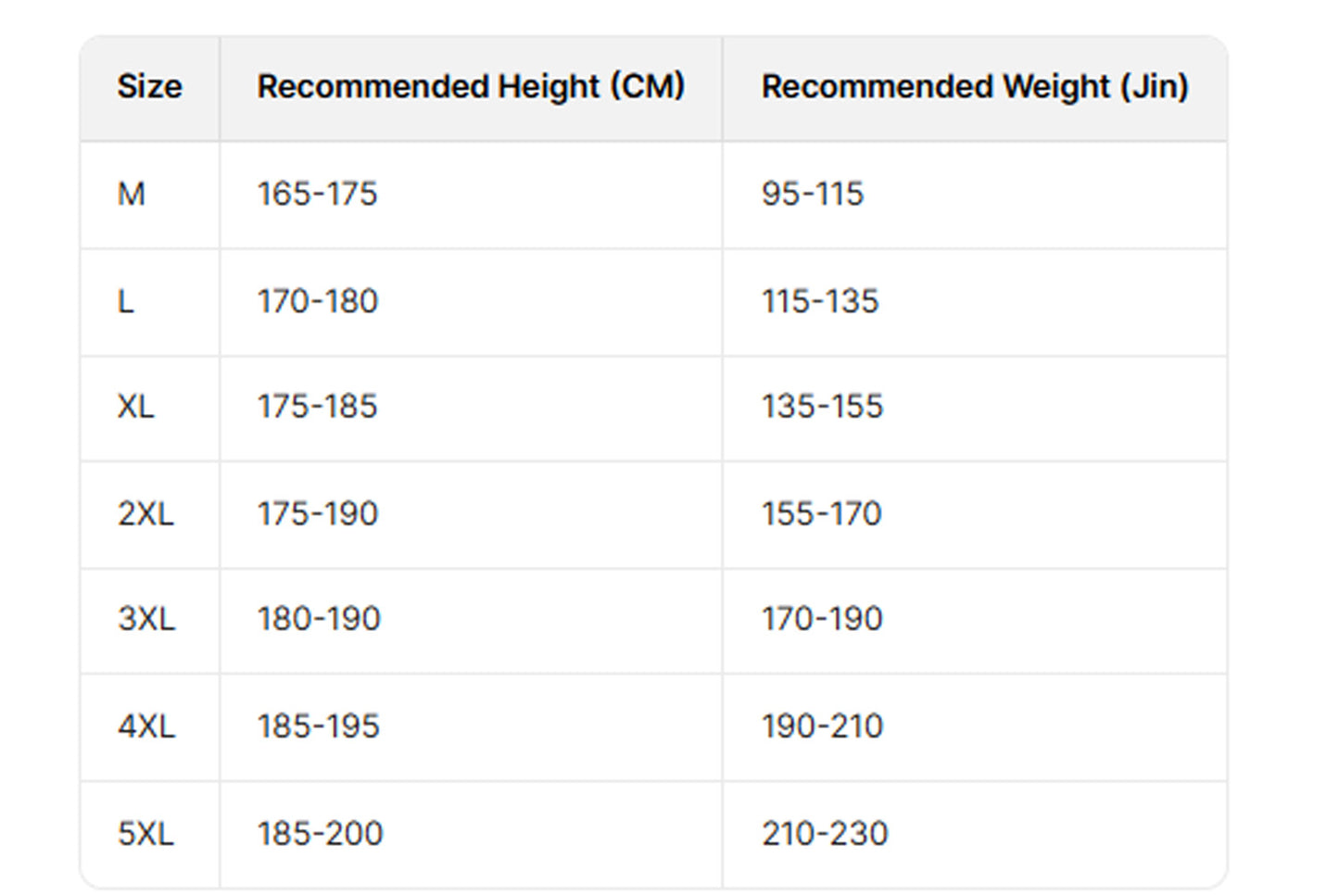Select the XL size cell
Screen dimensions: 1339x896
click(x=136, y=407)
